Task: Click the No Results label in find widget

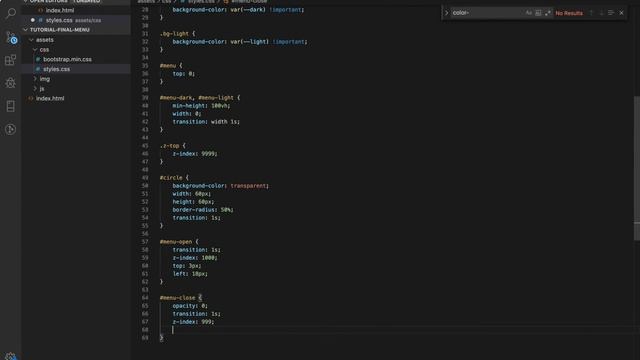Action: pyautogui.click(x=569, y=13)
